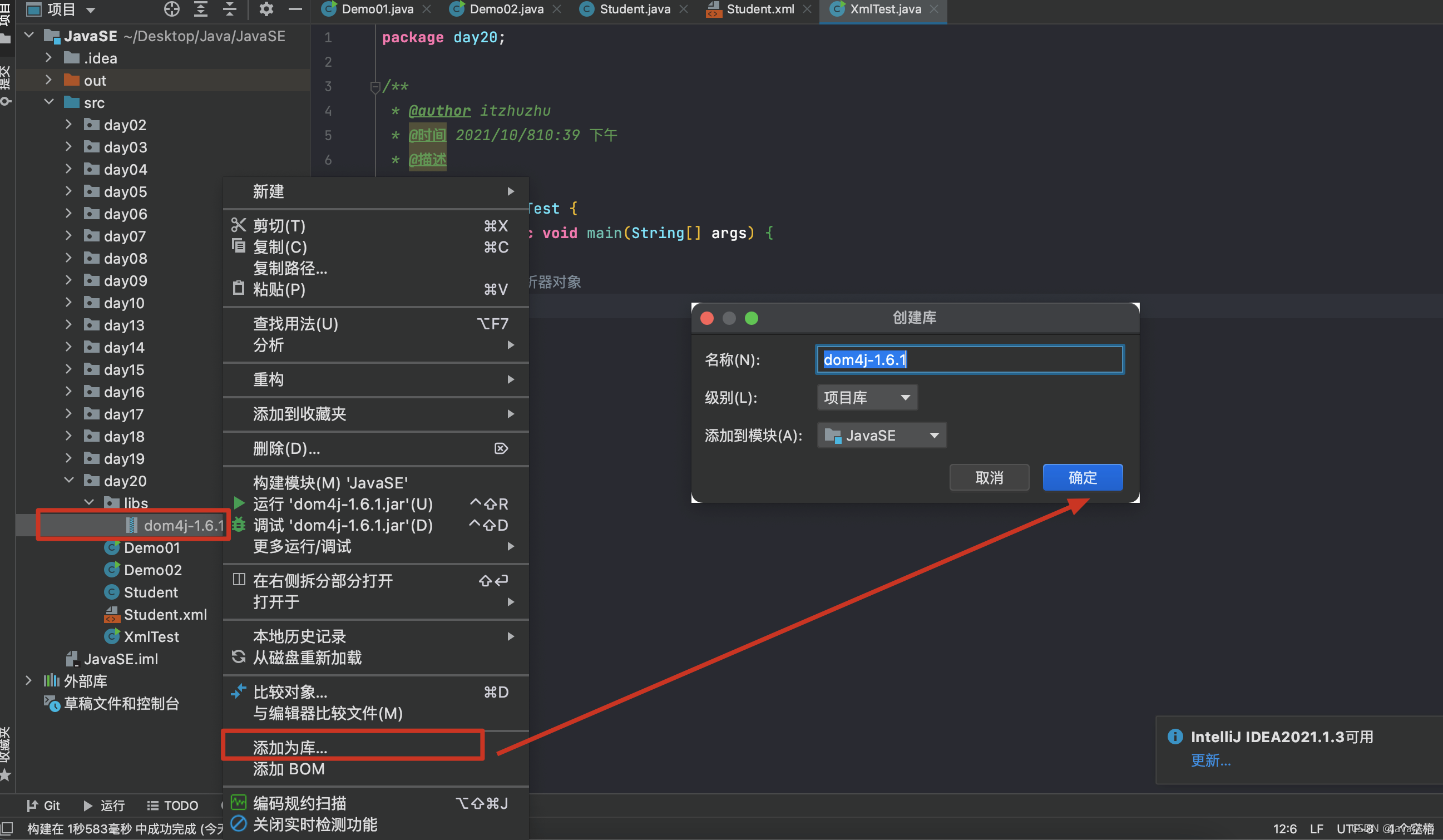Click the 取消 button in the dialog
This screenshot has width=1443, height=840.
click(x=989, y=477)
